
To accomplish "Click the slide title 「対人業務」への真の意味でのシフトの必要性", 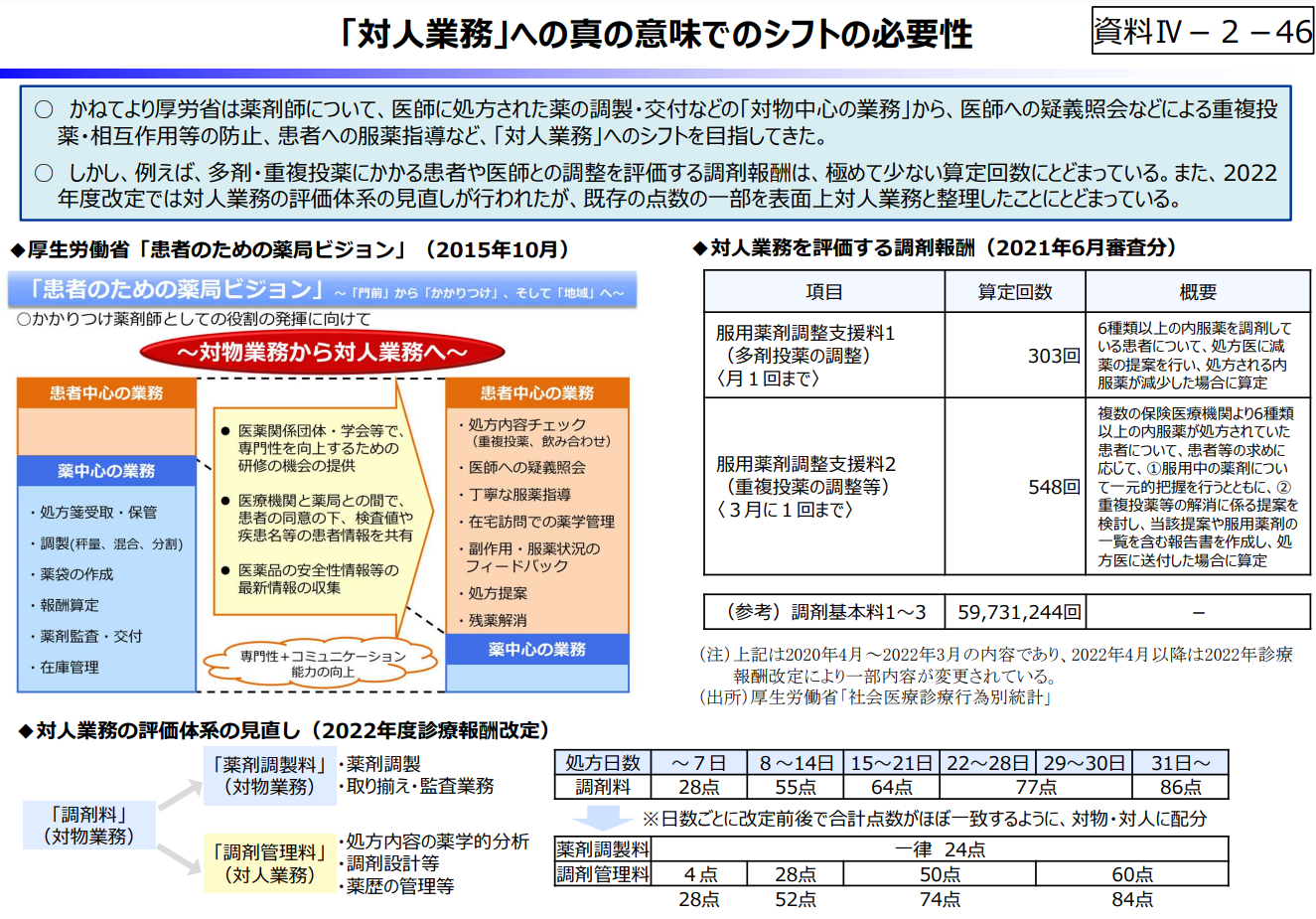I will click(656, 35).
